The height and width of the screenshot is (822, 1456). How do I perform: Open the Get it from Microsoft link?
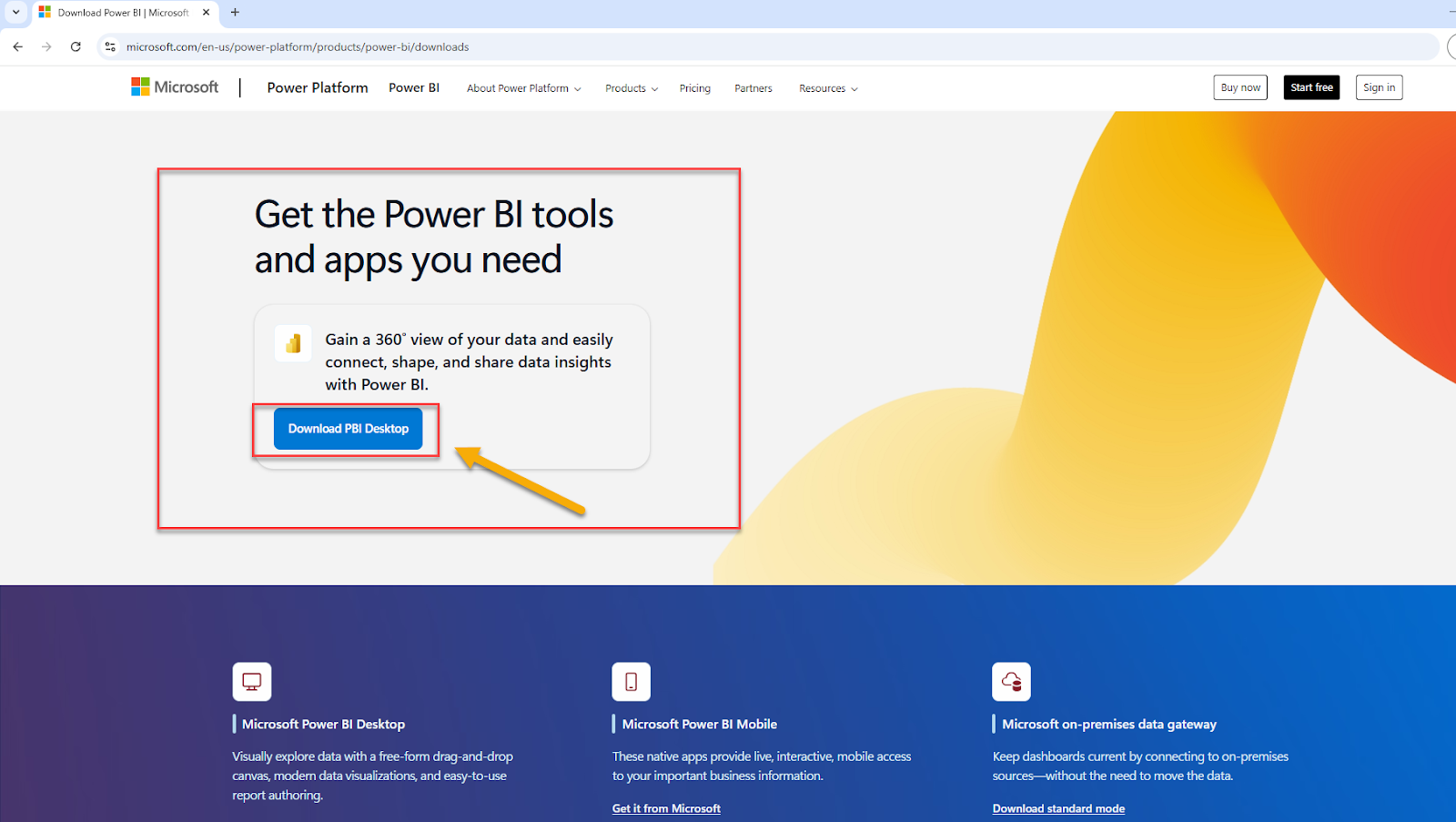pyautogui.click(x=666, y=808)
